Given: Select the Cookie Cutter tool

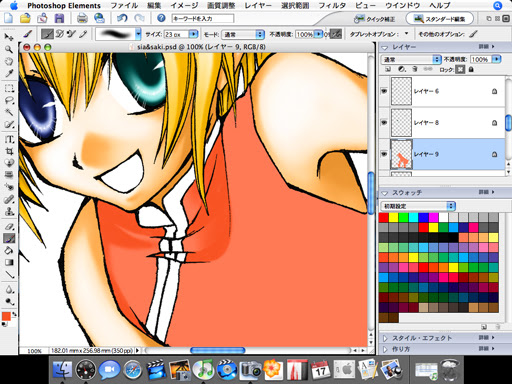Looking at the screenshot, I should pos(9,163).
